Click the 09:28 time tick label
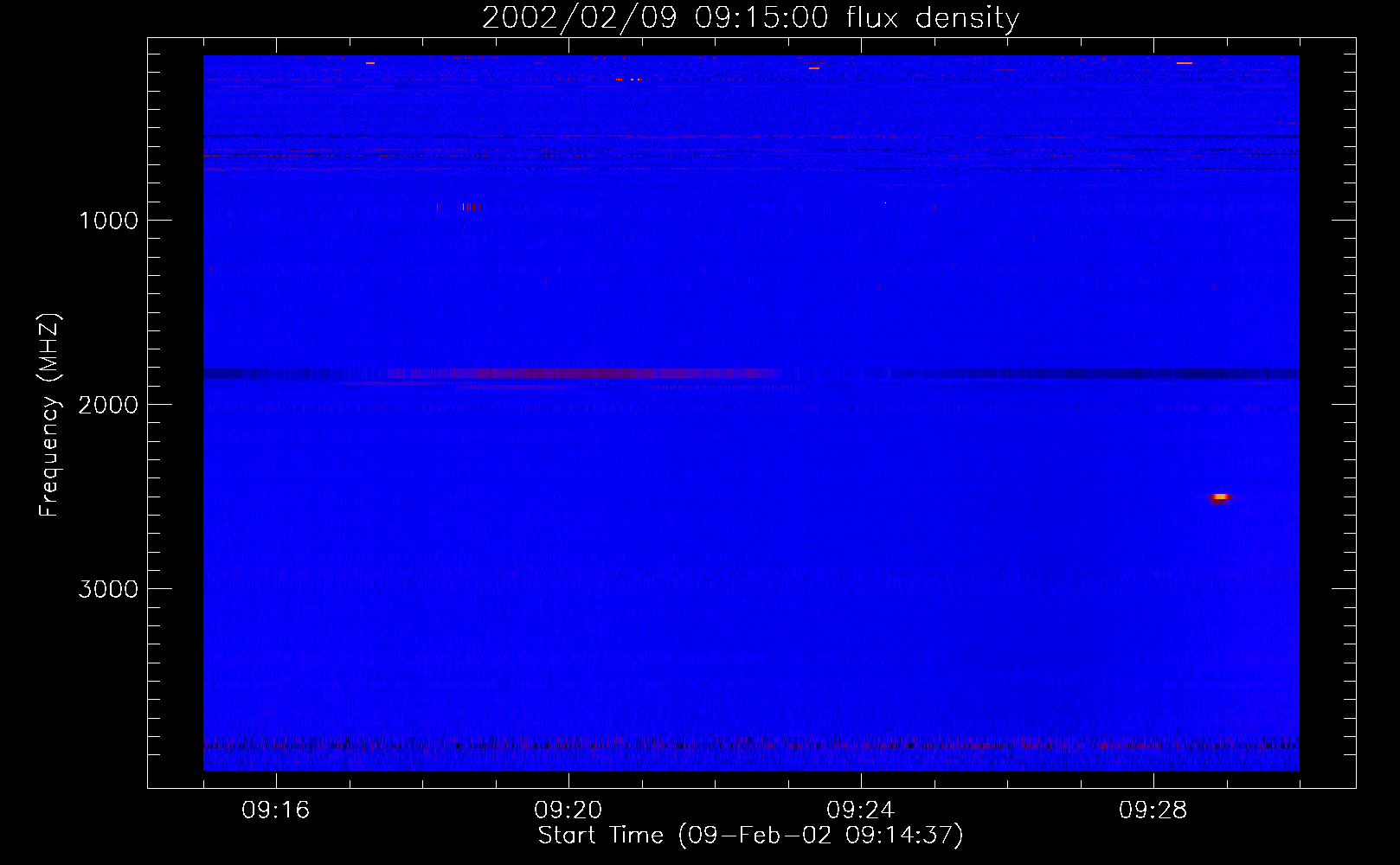Viewport: 1400px width, 865px height. (1153, 811)
